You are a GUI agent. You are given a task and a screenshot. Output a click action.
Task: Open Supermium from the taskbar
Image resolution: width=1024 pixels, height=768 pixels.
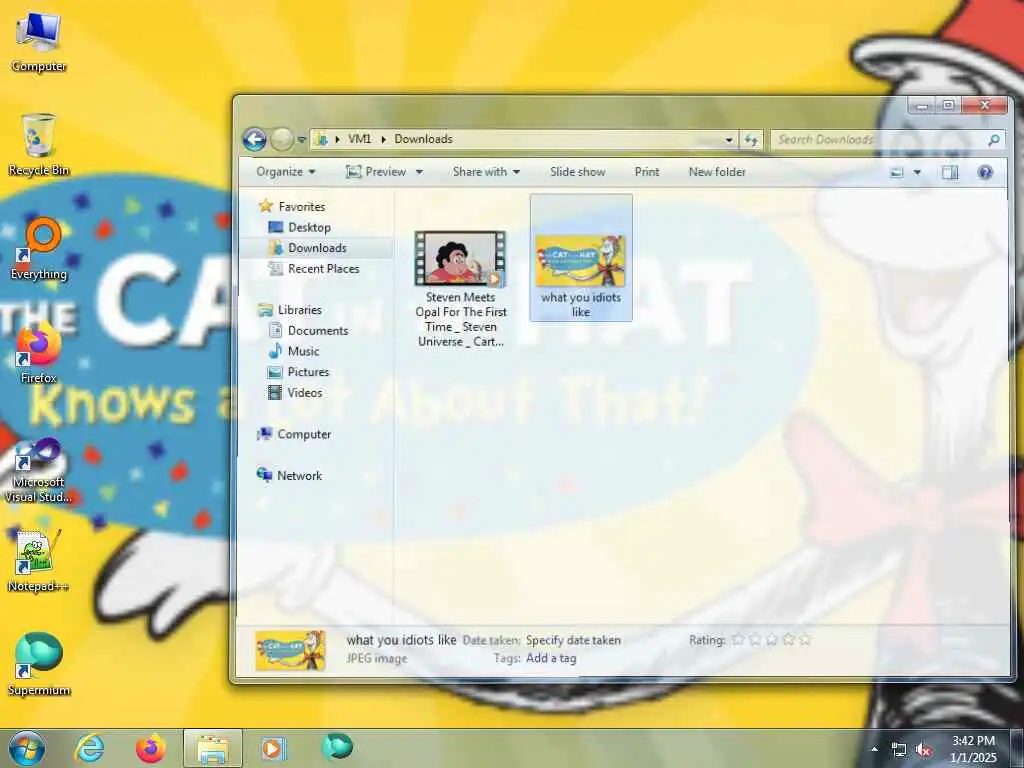tap(337, 748)
